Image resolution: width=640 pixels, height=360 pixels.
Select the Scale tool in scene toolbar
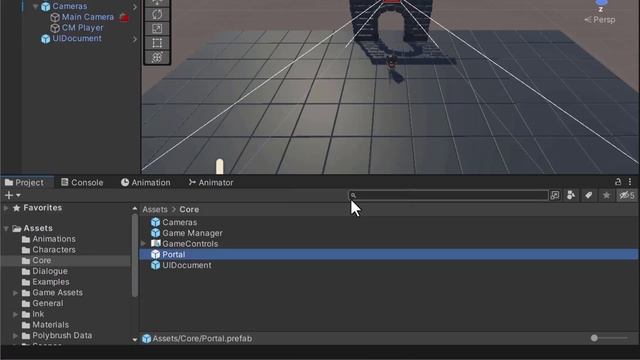tap(157, 29)
